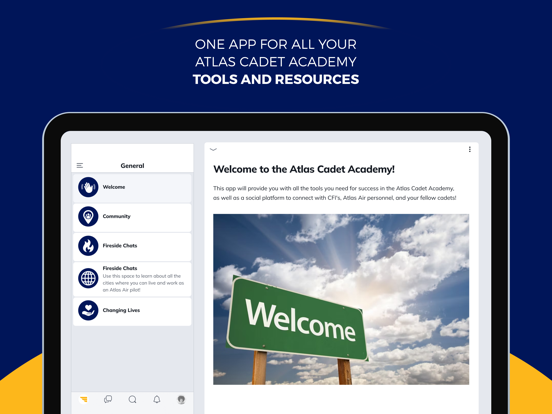Screen dimensions: 552x414
Task: Tap the globe icon in the cities row
Action: click(88, 278)
